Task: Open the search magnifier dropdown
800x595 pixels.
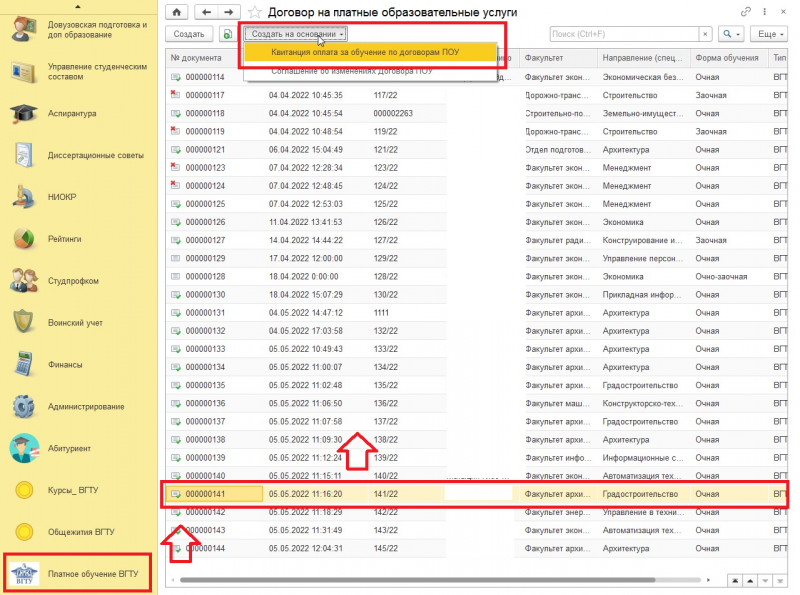Action: tap(731, 34)
